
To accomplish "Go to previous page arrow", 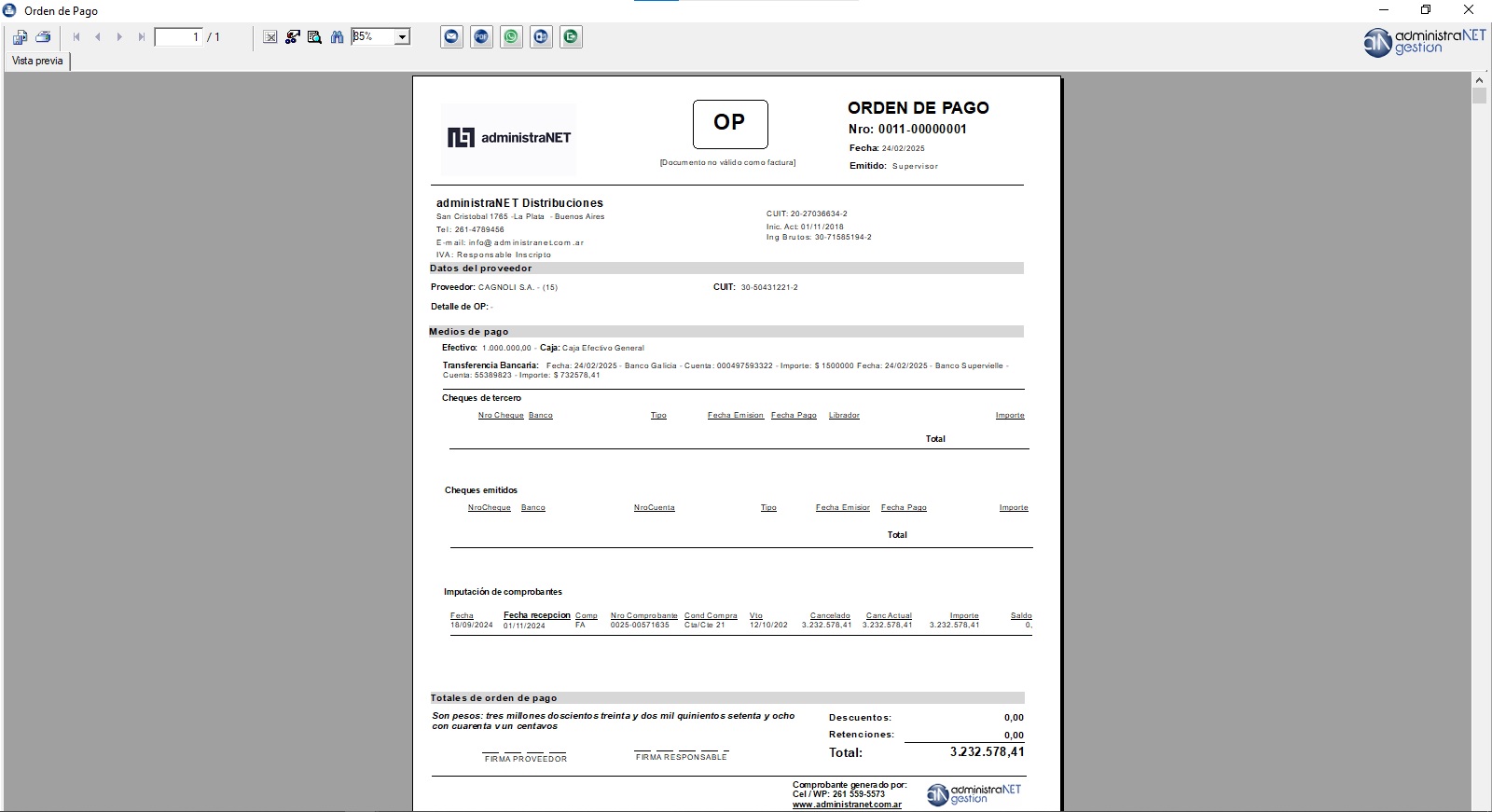I will 97,37.
